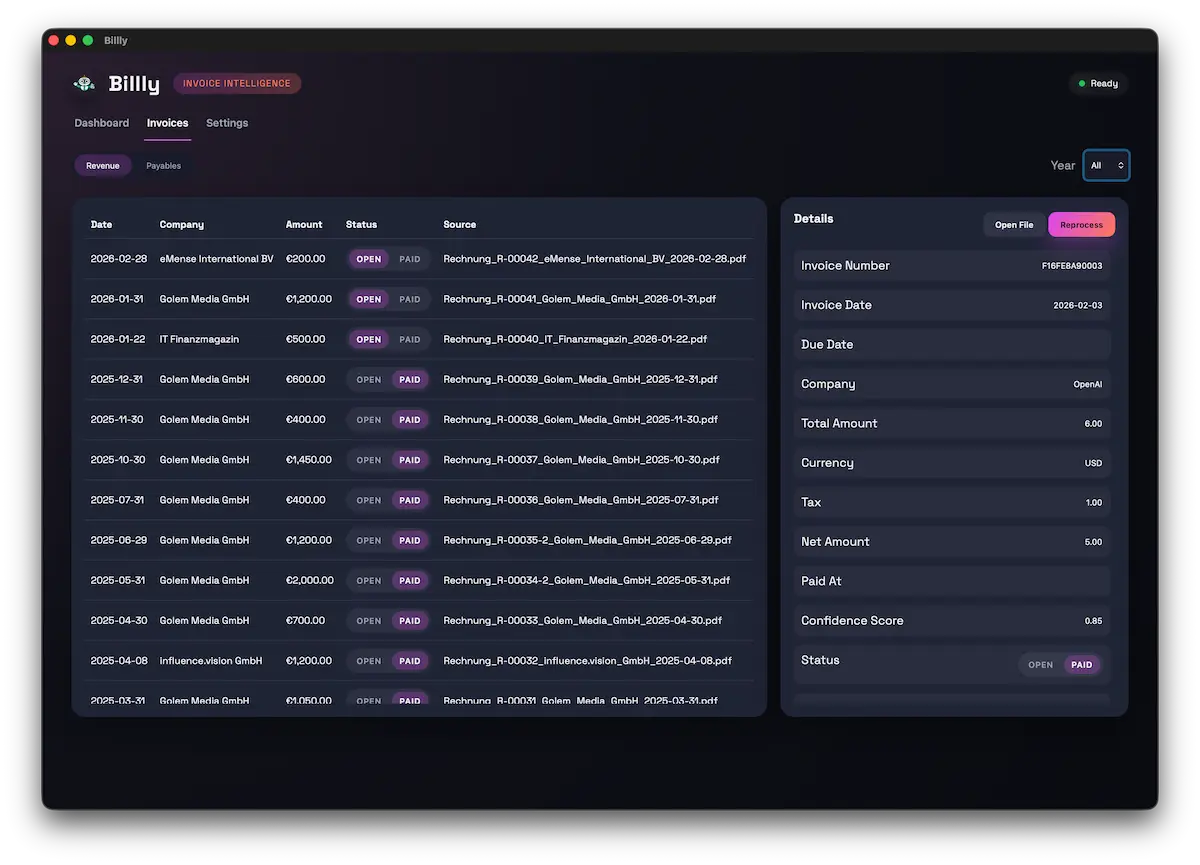Set Status to OPEN in Details panel
1200x865 pixels.
1040,664
